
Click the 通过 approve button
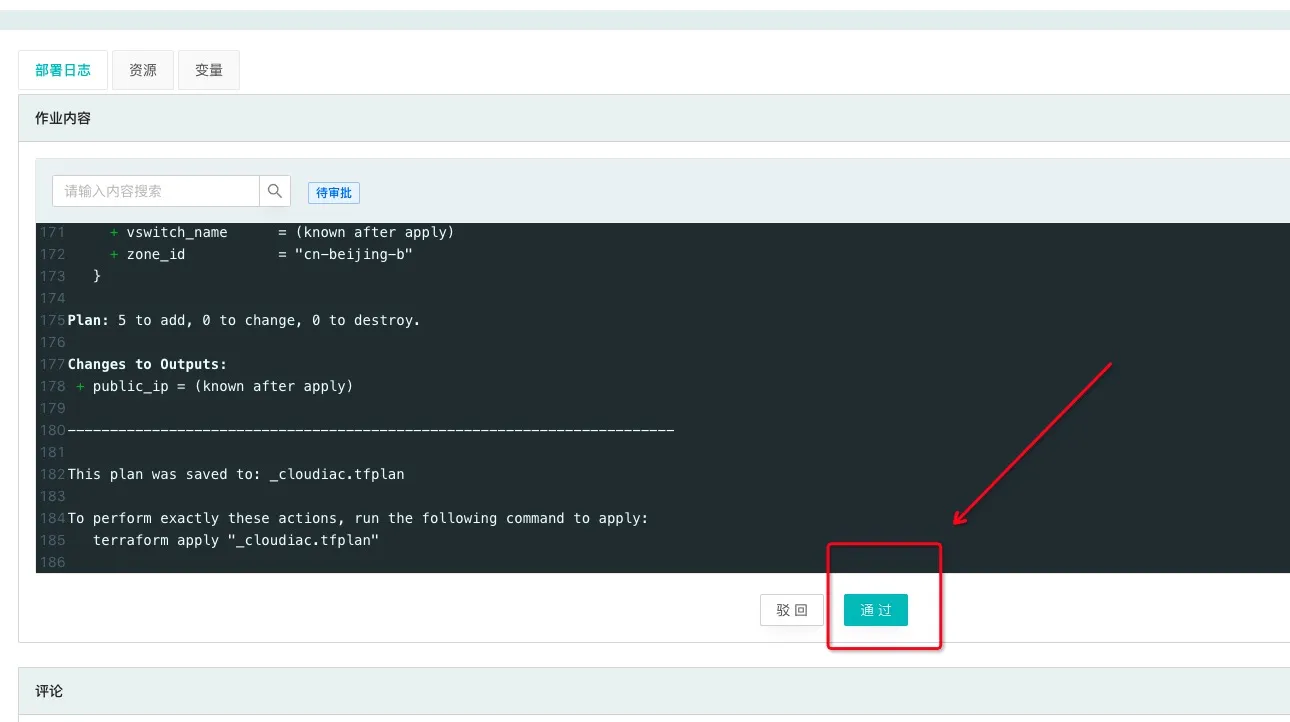click(876, 610)
